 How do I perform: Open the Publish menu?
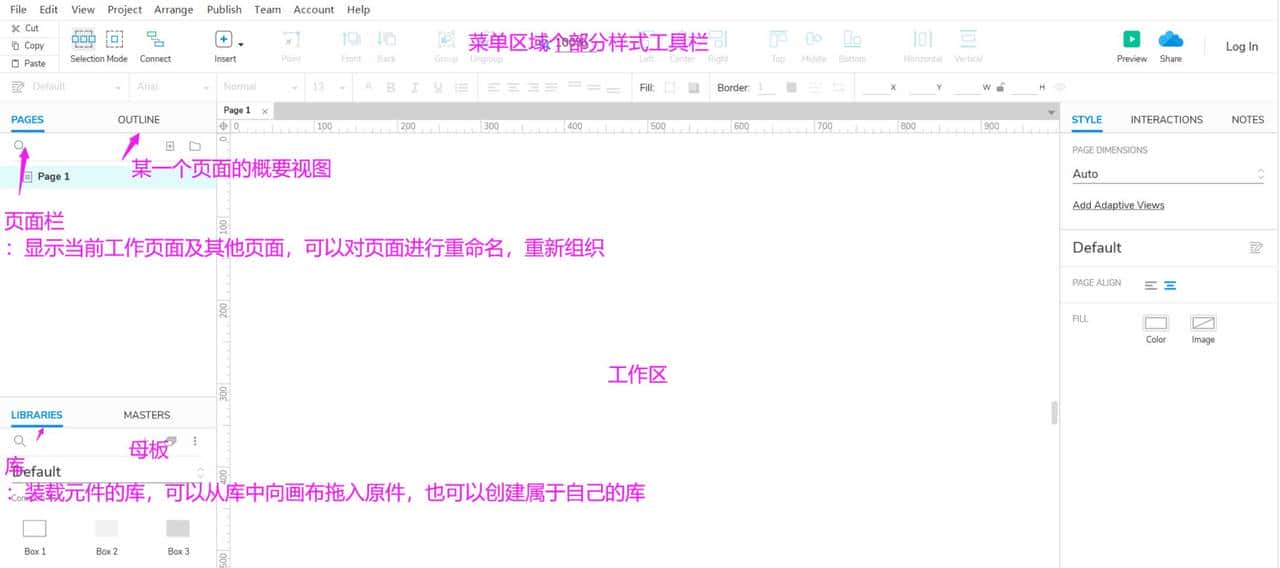click(224, 9)
